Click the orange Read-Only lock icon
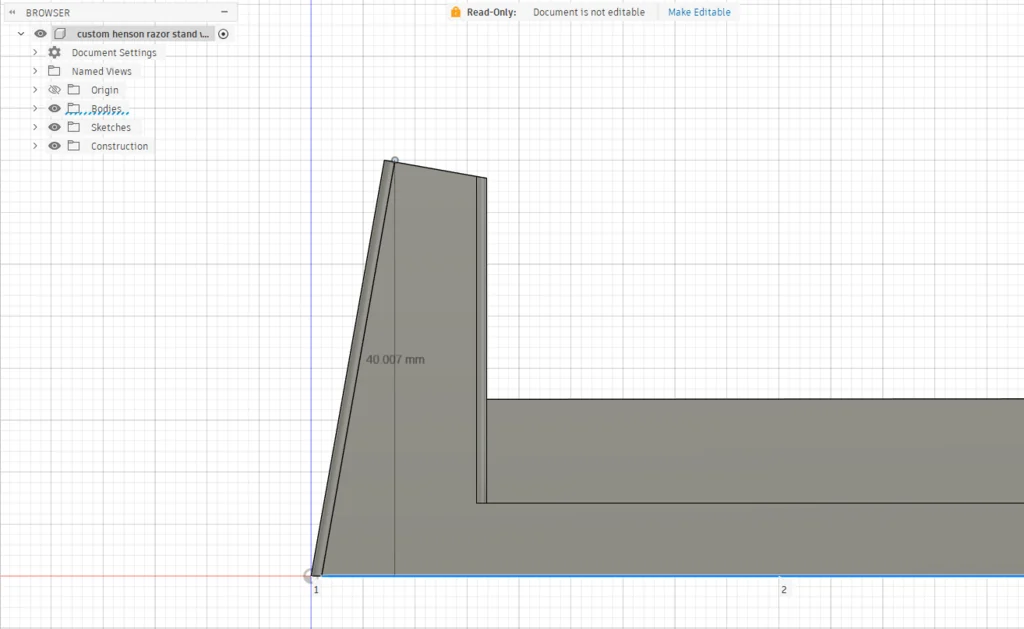Screen dimensions: 1024x629 (456, 12)
